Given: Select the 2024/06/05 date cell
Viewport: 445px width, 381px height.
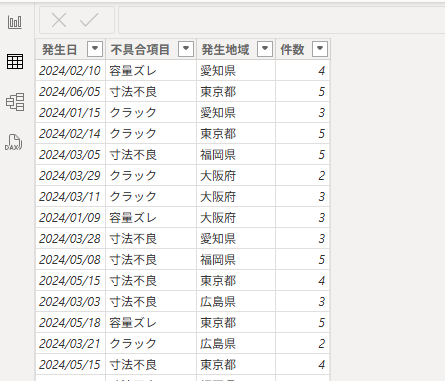Looking at the screenshot, I should click(70, 92).
